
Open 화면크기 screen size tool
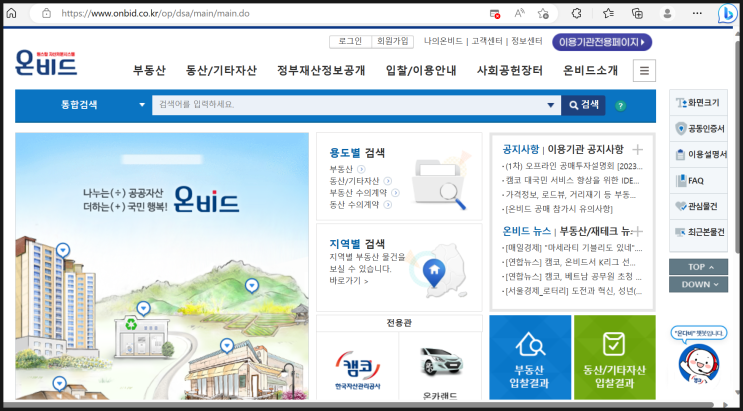point(698,102)
